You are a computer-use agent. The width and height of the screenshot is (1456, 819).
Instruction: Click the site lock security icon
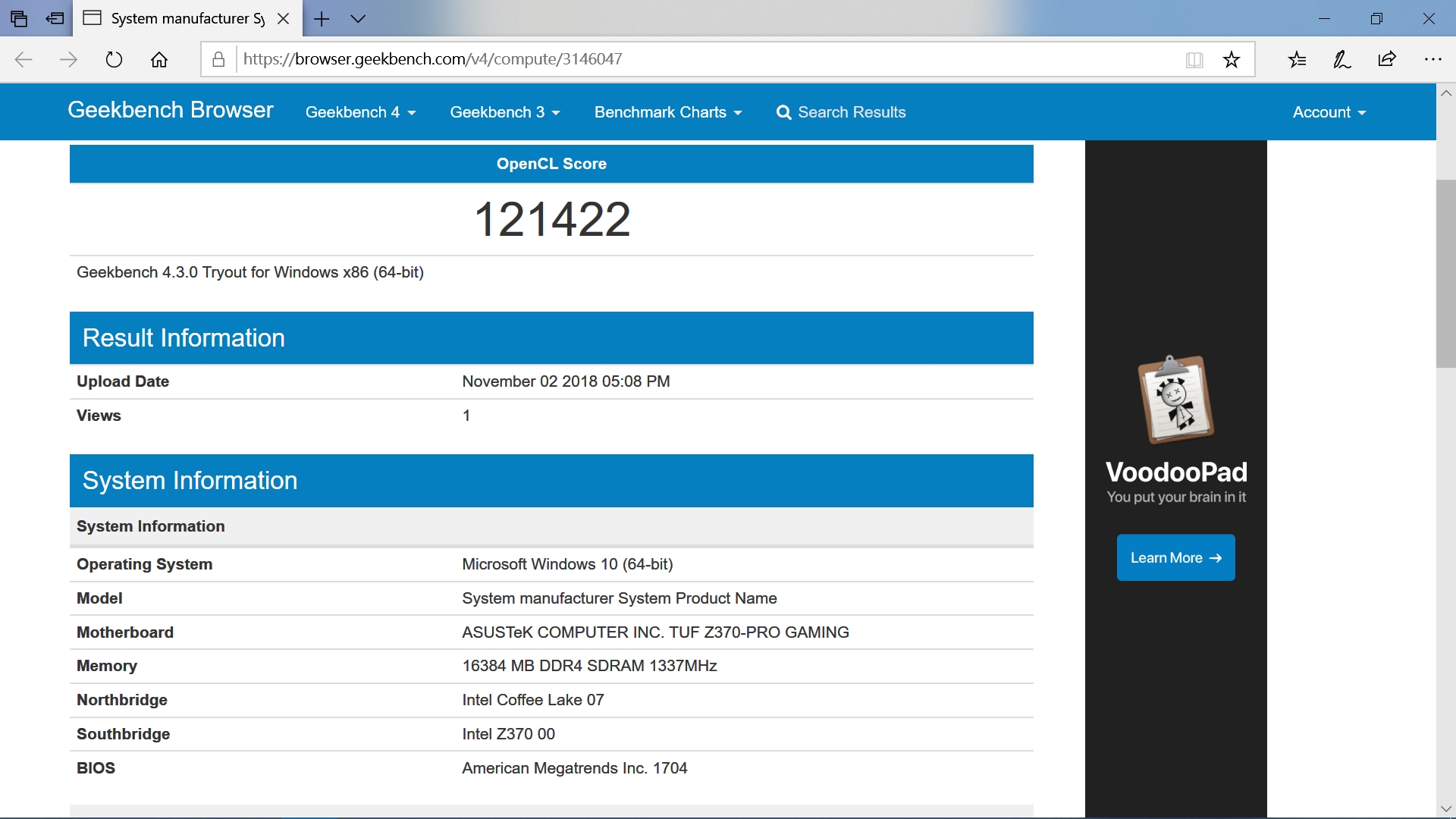point(218,59)
